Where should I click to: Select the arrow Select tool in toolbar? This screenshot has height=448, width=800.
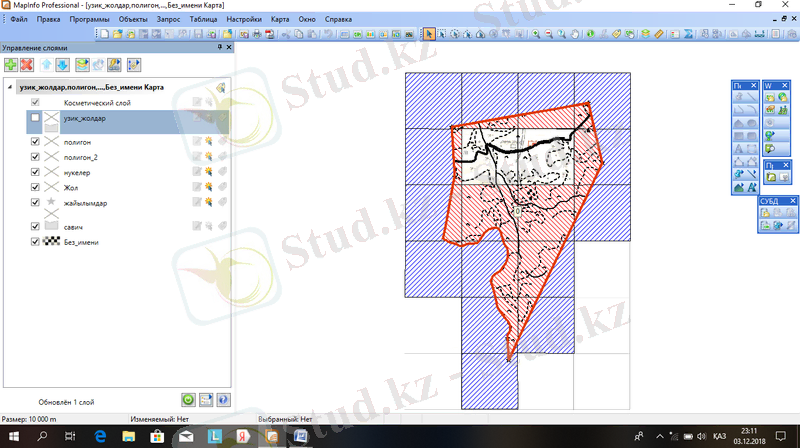[x=430, y=34]
